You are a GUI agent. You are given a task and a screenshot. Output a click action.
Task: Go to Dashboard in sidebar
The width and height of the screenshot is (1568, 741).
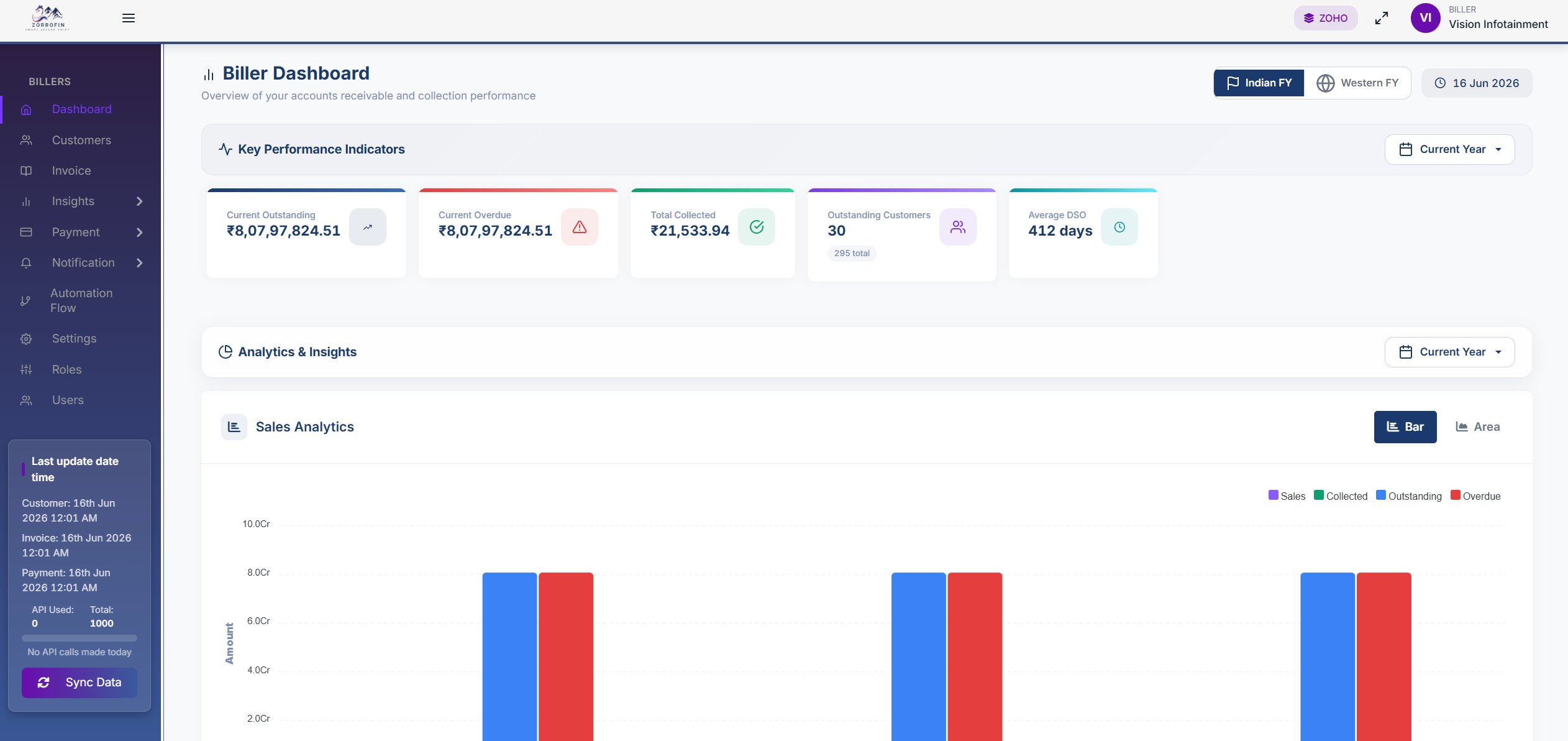[x=81, y=109]
